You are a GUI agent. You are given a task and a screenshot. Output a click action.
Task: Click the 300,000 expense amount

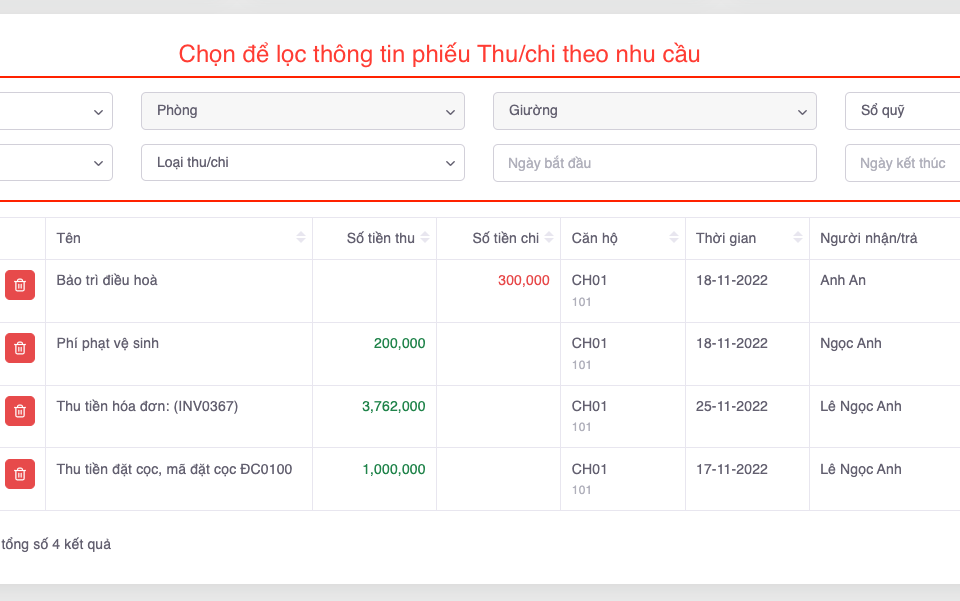click(523, 280)
